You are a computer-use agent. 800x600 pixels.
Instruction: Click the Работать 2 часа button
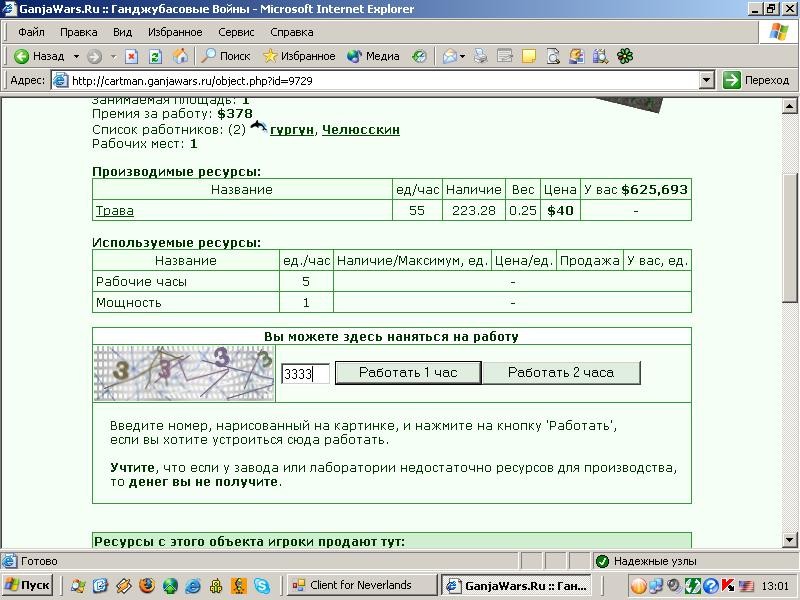point(561,372)
